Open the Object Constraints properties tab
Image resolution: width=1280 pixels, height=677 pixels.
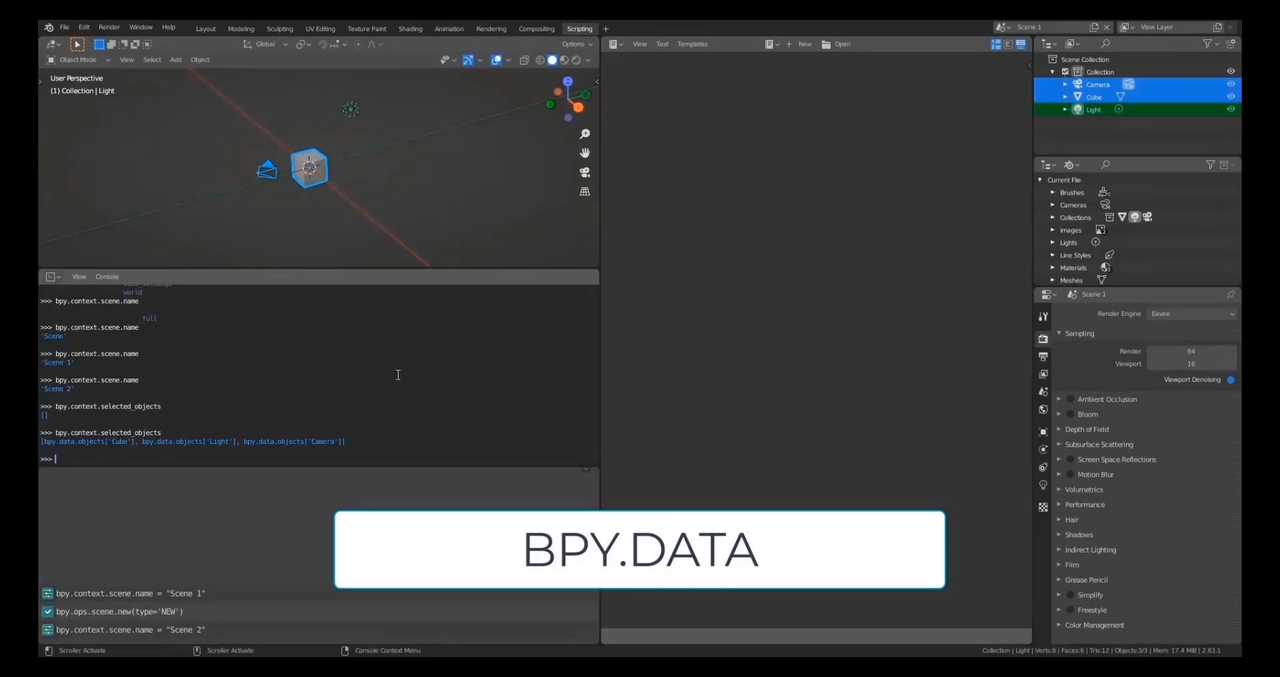point(1043,467)
